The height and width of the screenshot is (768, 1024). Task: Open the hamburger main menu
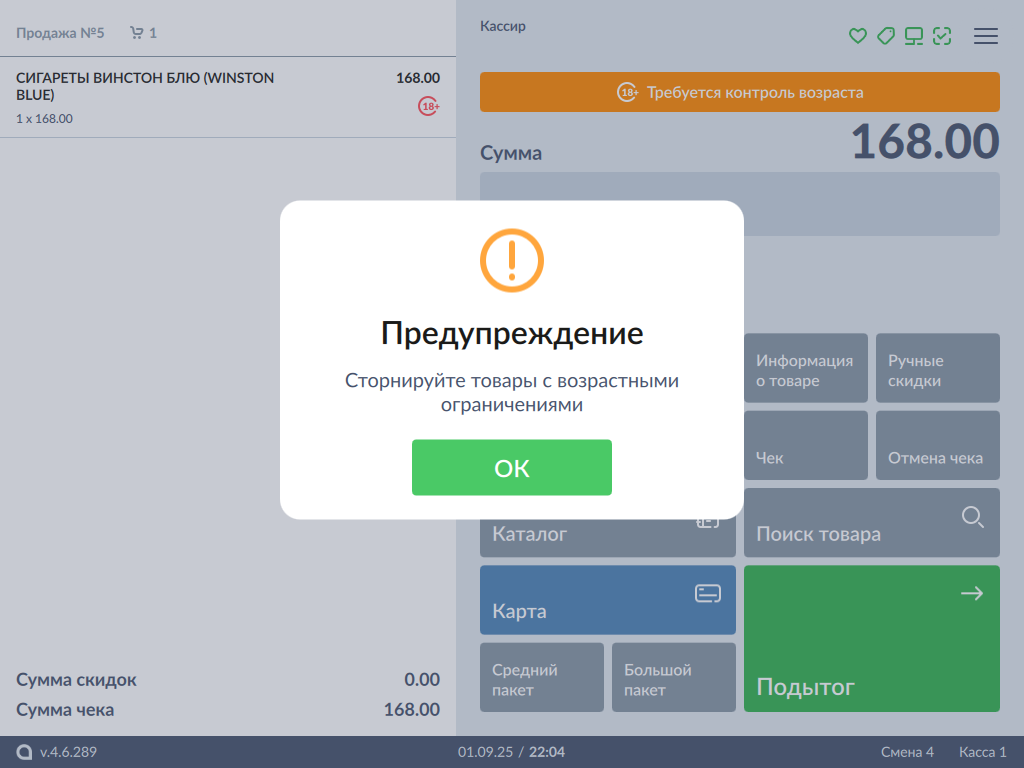point(986,36)
